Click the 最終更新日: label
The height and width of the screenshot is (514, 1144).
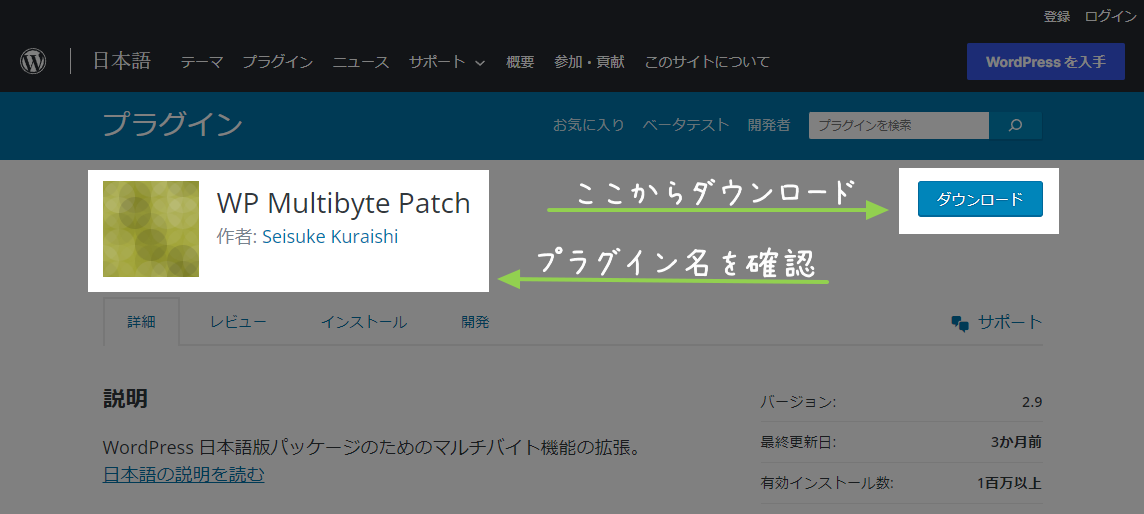click(x=798, y=442)
